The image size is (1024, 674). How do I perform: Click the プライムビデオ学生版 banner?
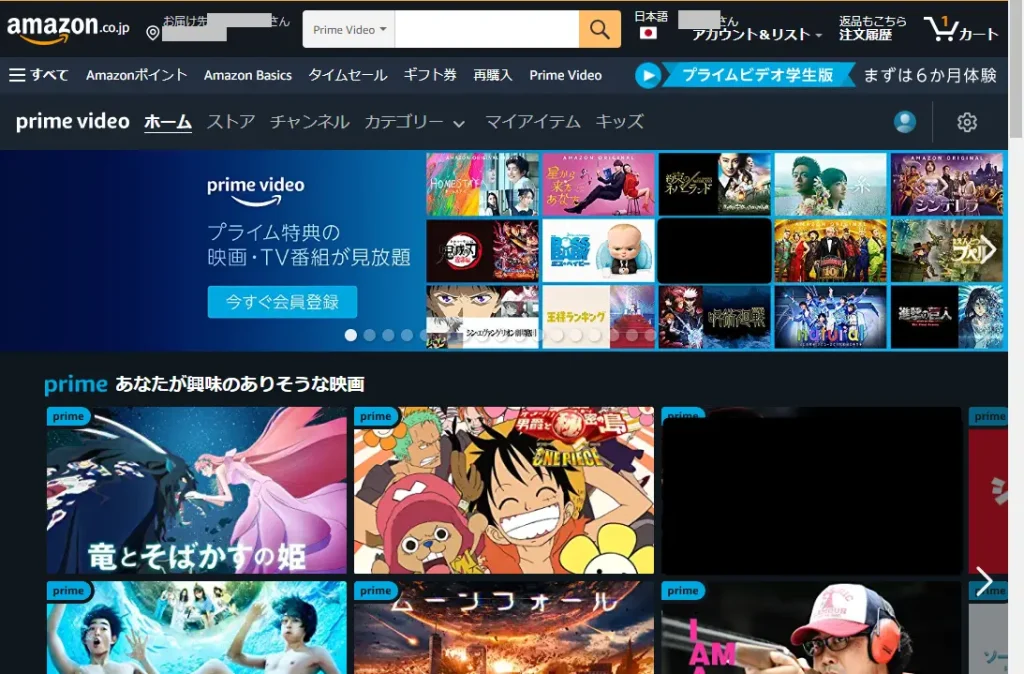coord(758,75)
